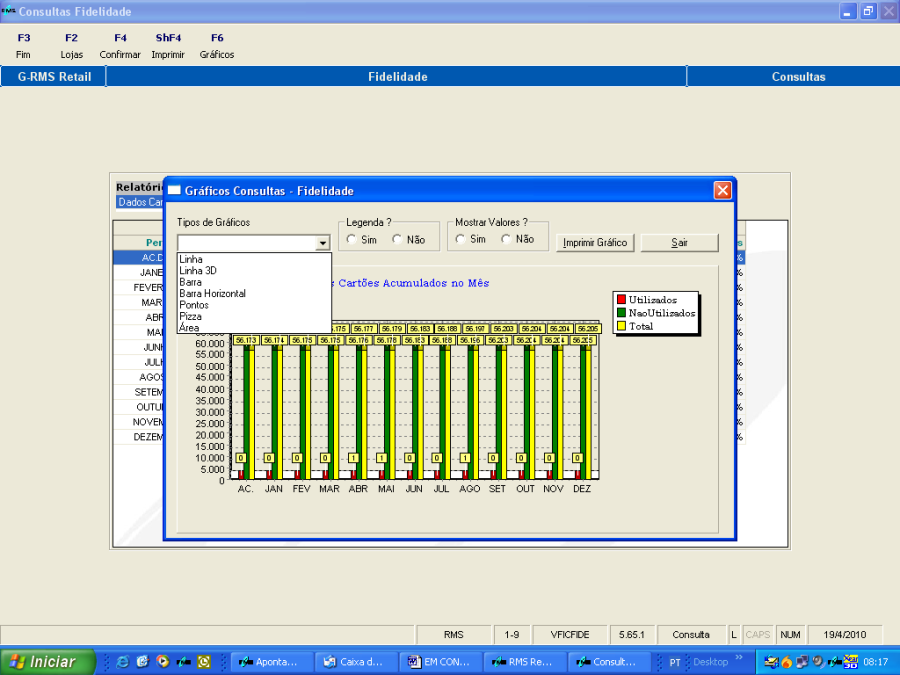900x675 pixels.
Task: Click the Windows Media Player quick launch icon
Action: click(x=163, y=662)
